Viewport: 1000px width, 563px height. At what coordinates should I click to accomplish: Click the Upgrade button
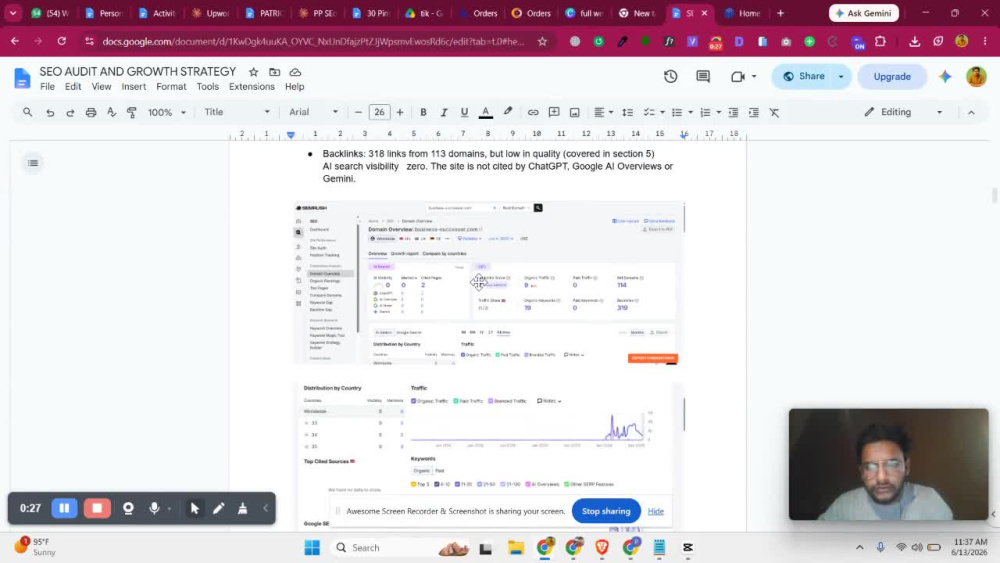click(892, 77)
